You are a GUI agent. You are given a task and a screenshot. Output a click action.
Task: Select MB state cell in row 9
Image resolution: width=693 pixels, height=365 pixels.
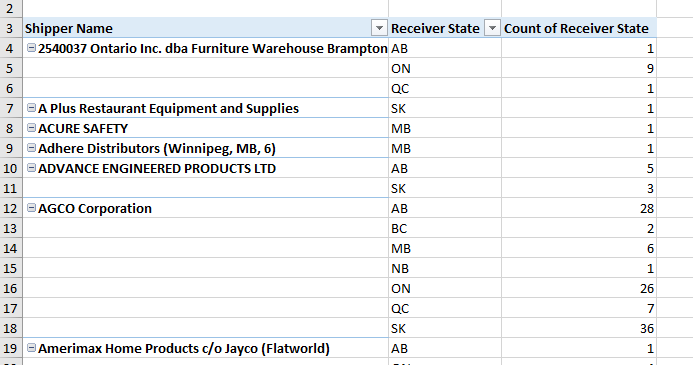click(x=445, y=148)
